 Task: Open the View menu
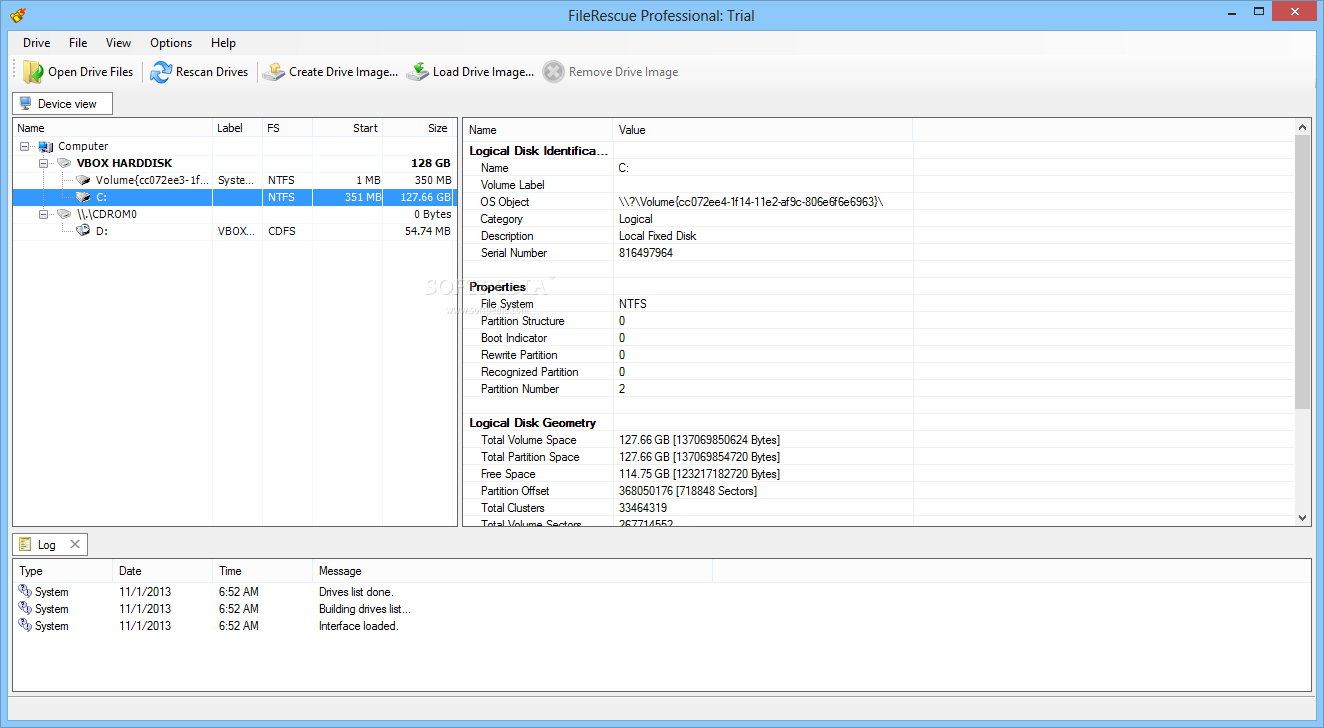(118, 43)
